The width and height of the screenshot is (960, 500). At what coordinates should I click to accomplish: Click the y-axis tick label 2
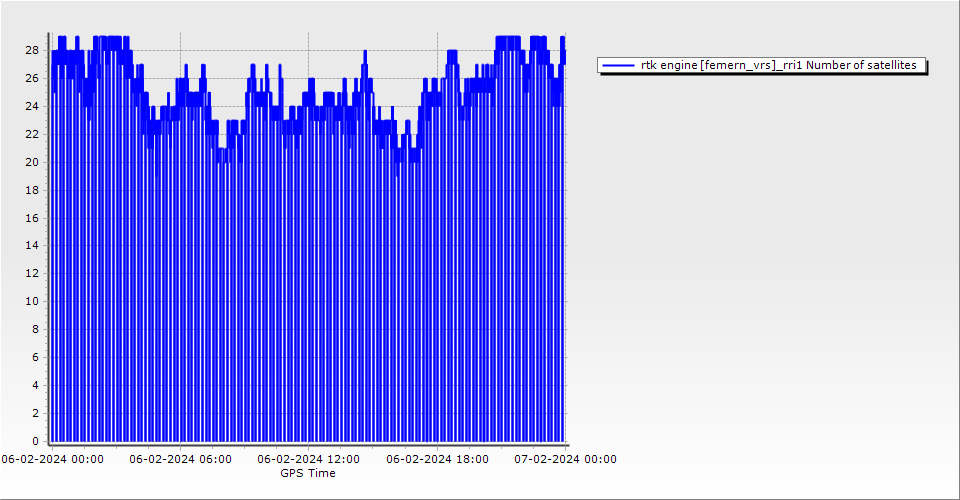[35, 413]
